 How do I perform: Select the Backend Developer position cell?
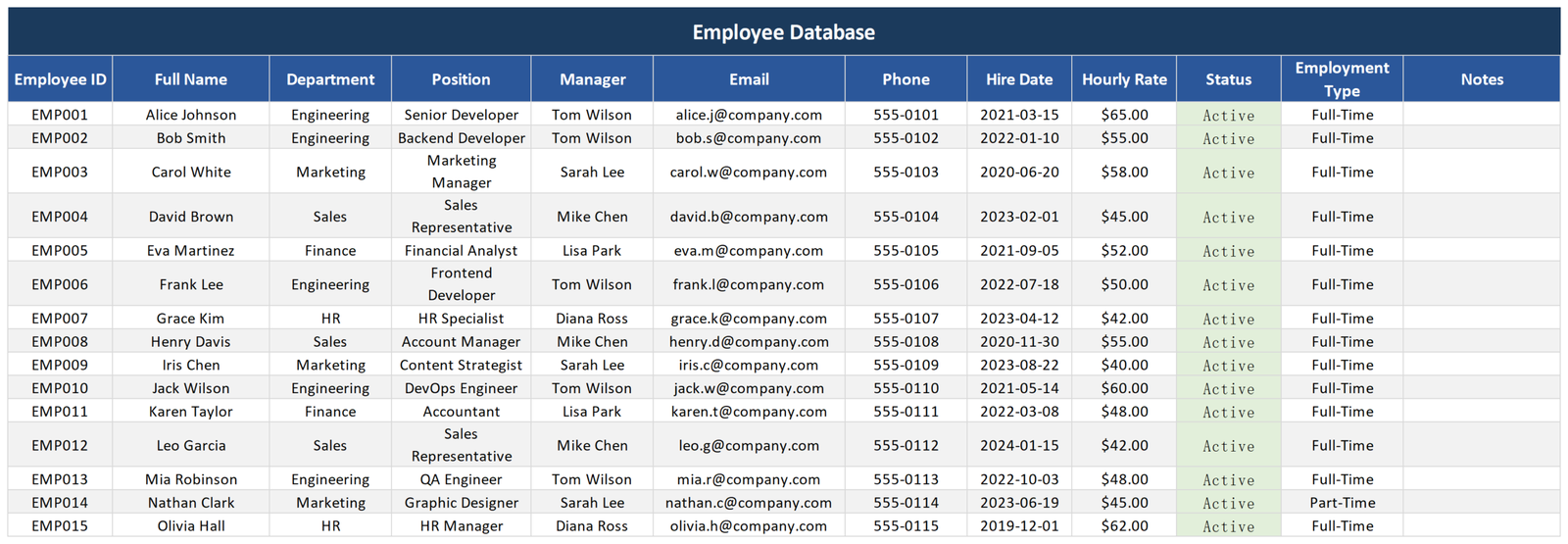(x=462, y=138)
